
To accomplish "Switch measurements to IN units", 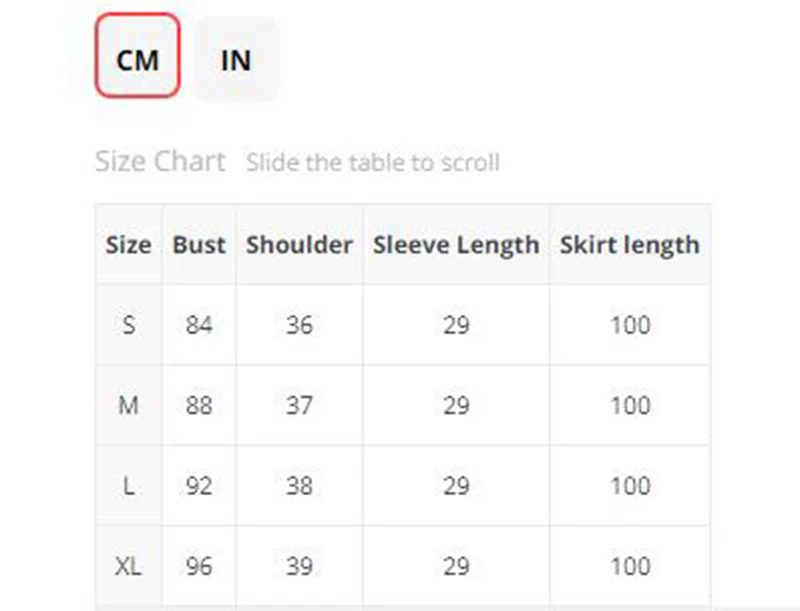I will pyautogui.click(x=236, y=59).
